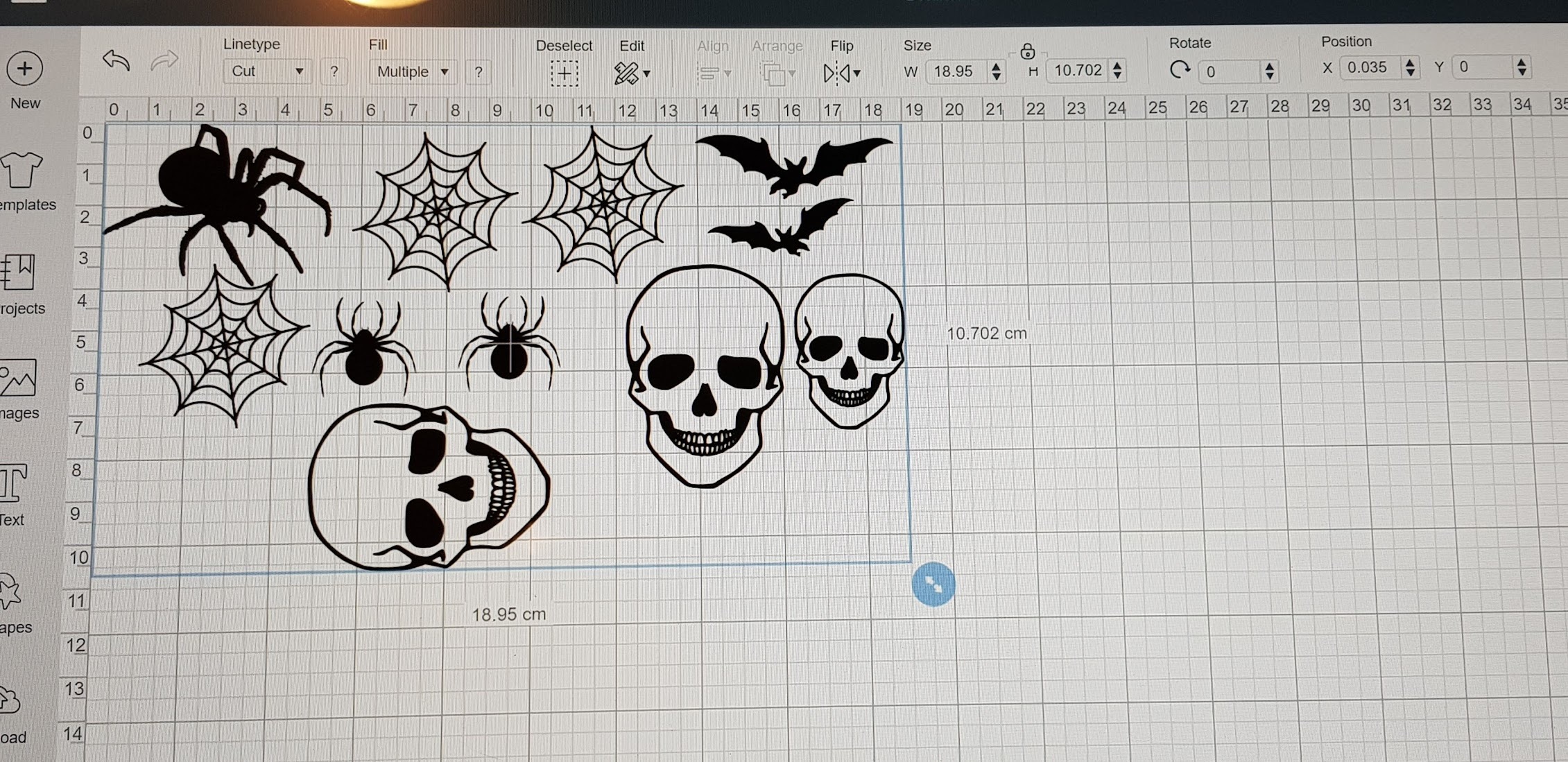Click the Fill help question mark
Viewport: 1568px width, 762px height.
coord(479,72)
